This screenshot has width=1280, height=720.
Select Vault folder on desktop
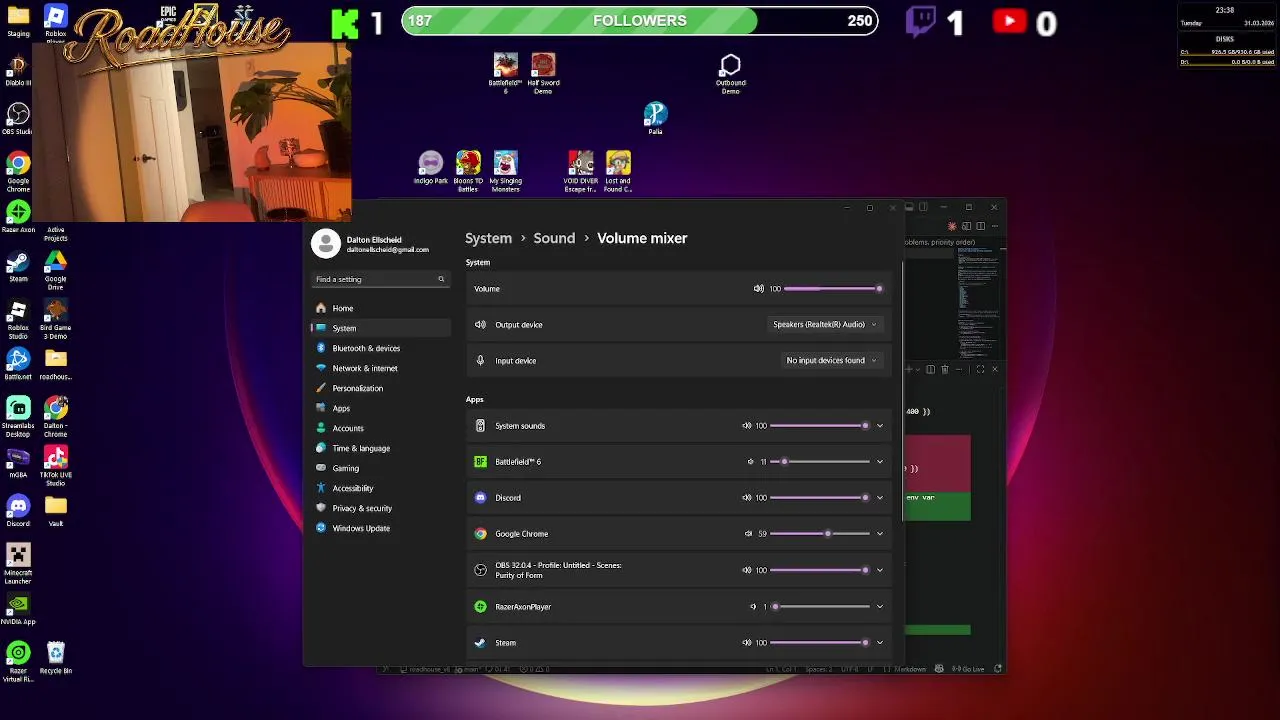pos(55,511)
